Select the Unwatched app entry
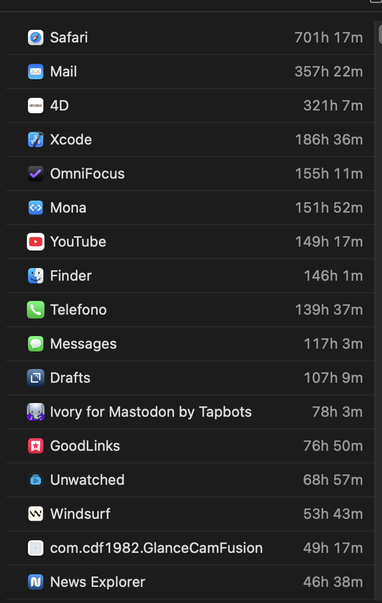 click(190, 480)
